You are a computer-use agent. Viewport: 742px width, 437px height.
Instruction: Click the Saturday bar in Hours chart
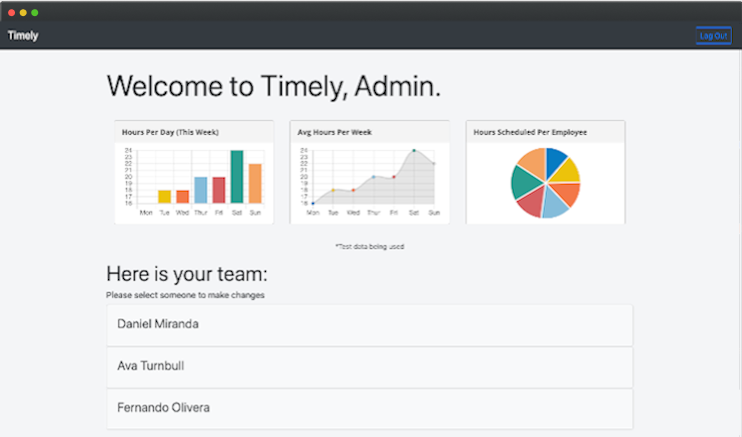pos(237,177)
